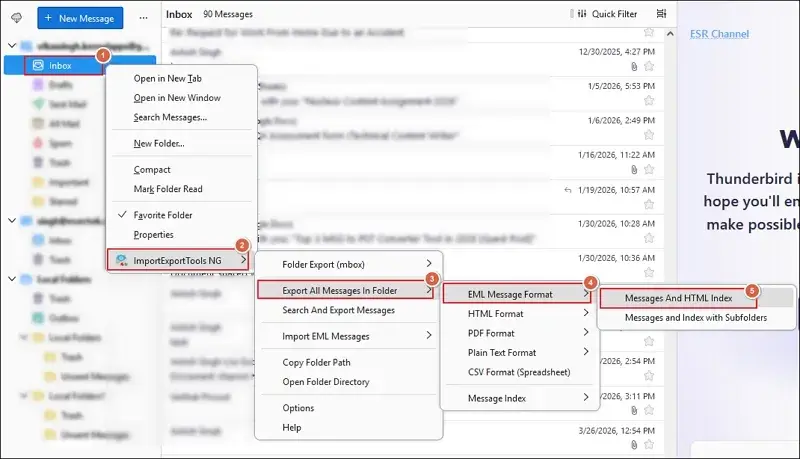Image resolution: width=800 pixels, height=459 pixels.
Task: Star the 1/30/2026, 10:28 AM message
Action: (x=649, y=238)
